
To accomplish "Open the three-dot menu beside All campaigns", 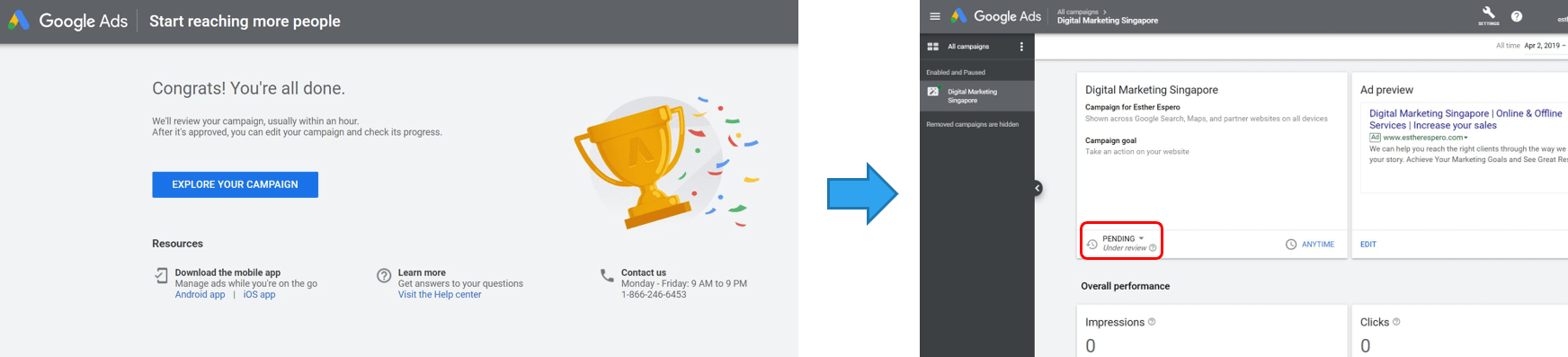I will coord(1021,47).
